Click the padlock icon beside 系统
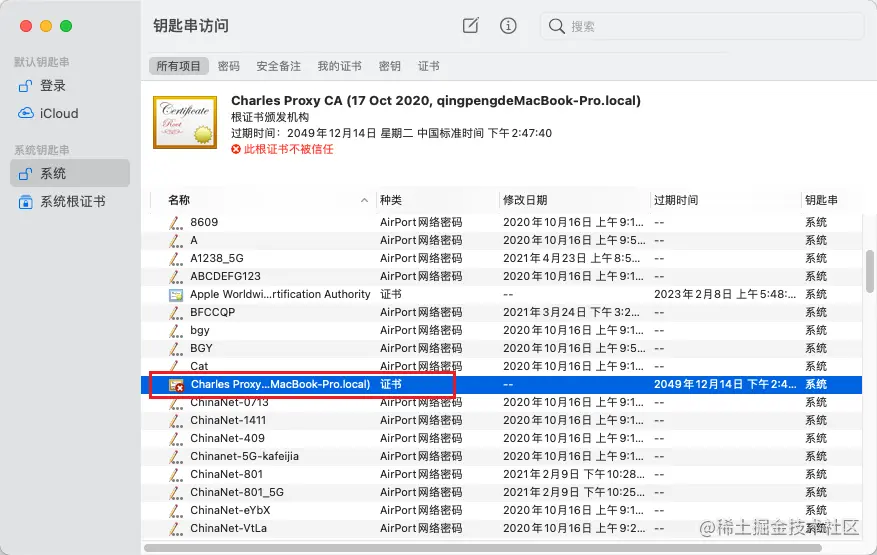 point(25,173)
